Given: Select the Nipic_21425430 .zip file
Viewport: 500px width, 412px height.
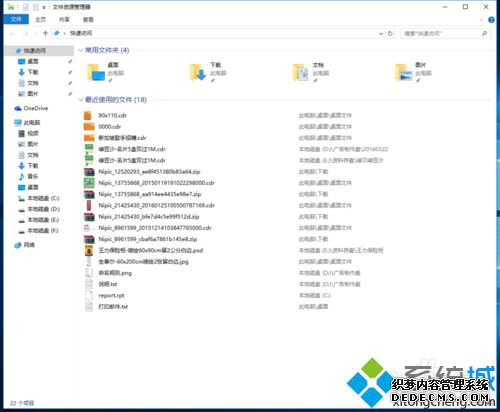Looking at the screenshot, I should point(149,217).
